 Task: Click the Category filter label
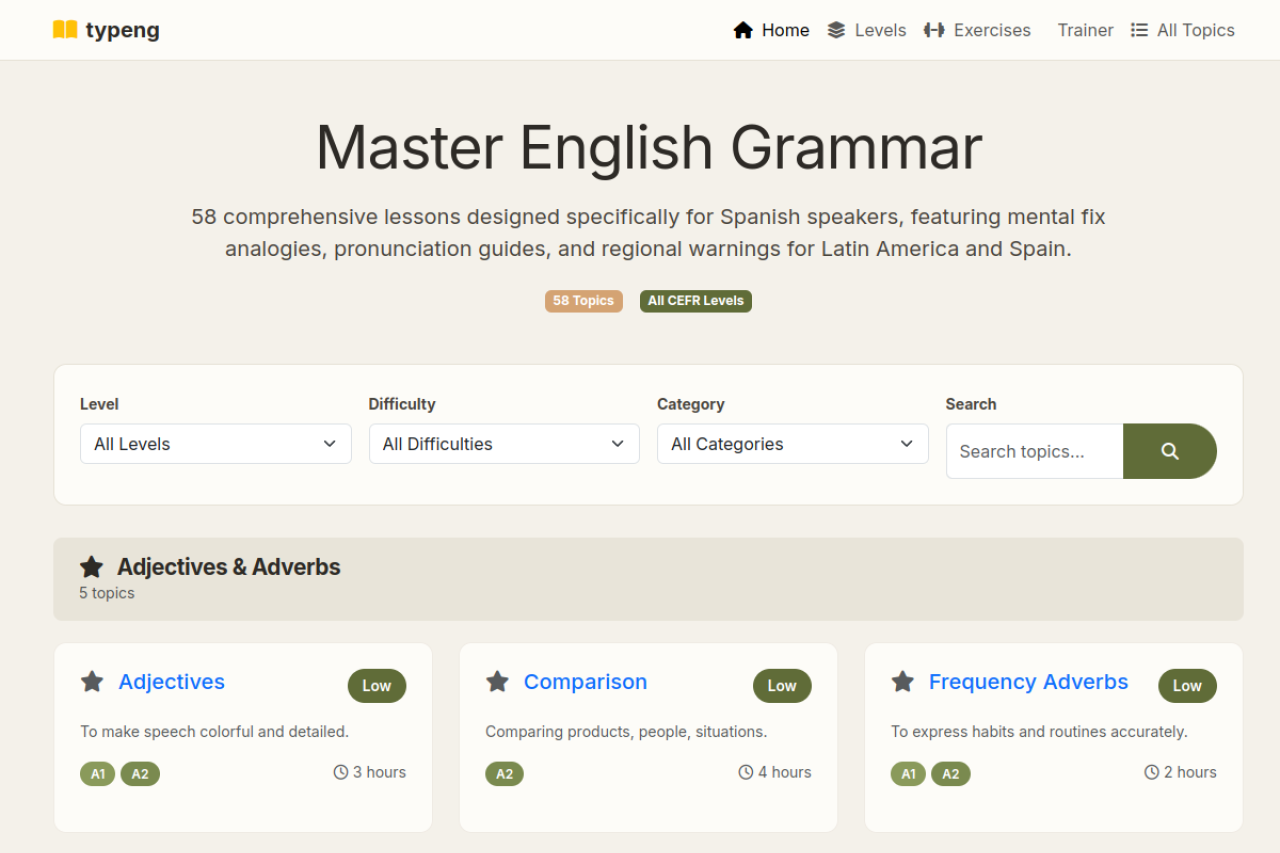coord(691,404)
